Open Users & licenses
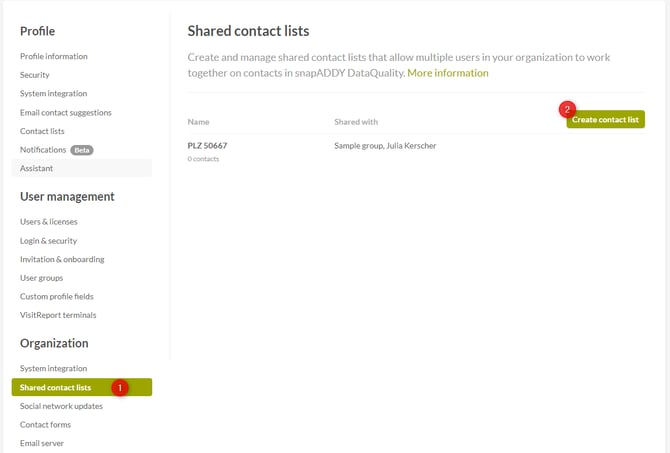Screen dimensions: 670x453 [x=48, y=222]
